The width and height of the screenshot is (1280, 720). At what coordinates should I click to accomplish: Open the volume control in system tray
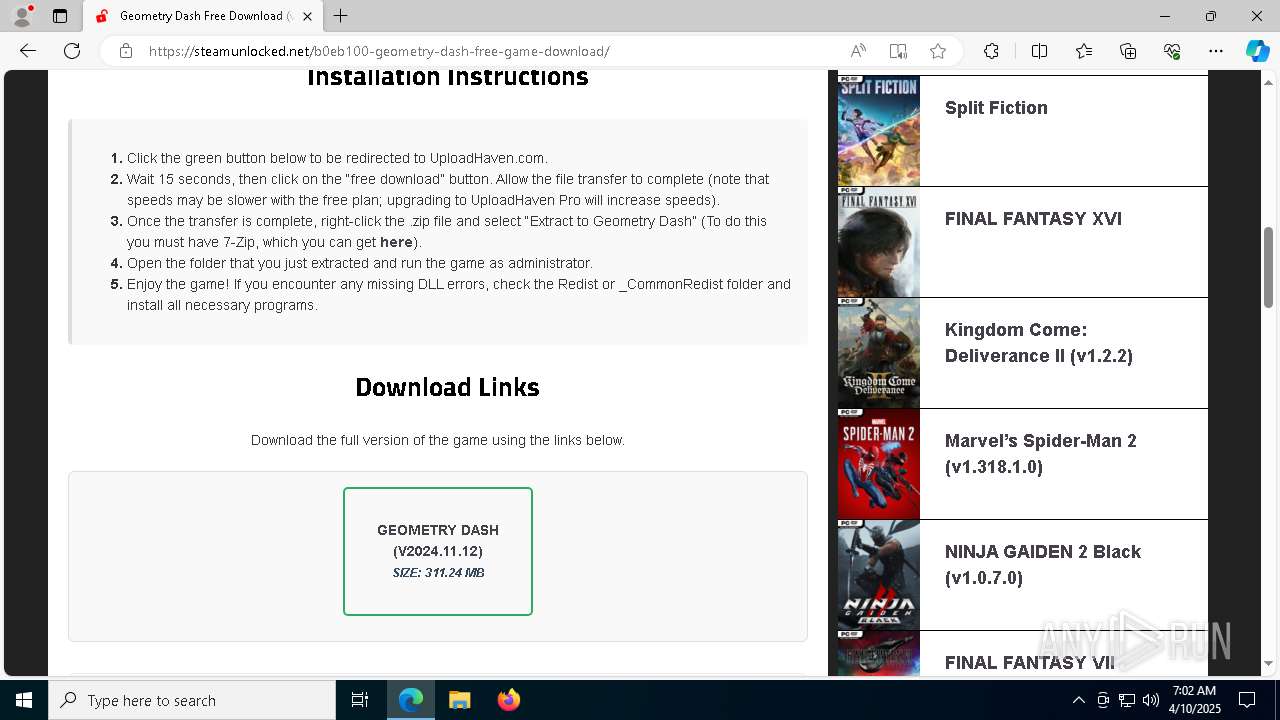pos(1150,700)
